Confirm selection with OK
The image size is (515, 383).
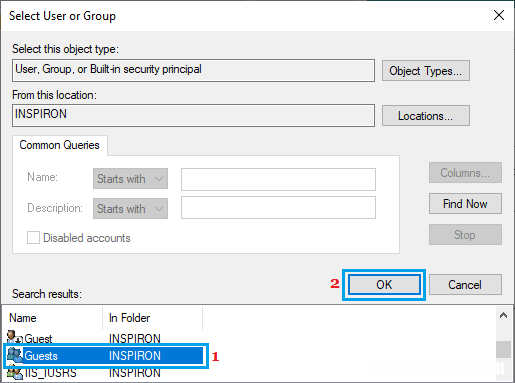point(384,284)
